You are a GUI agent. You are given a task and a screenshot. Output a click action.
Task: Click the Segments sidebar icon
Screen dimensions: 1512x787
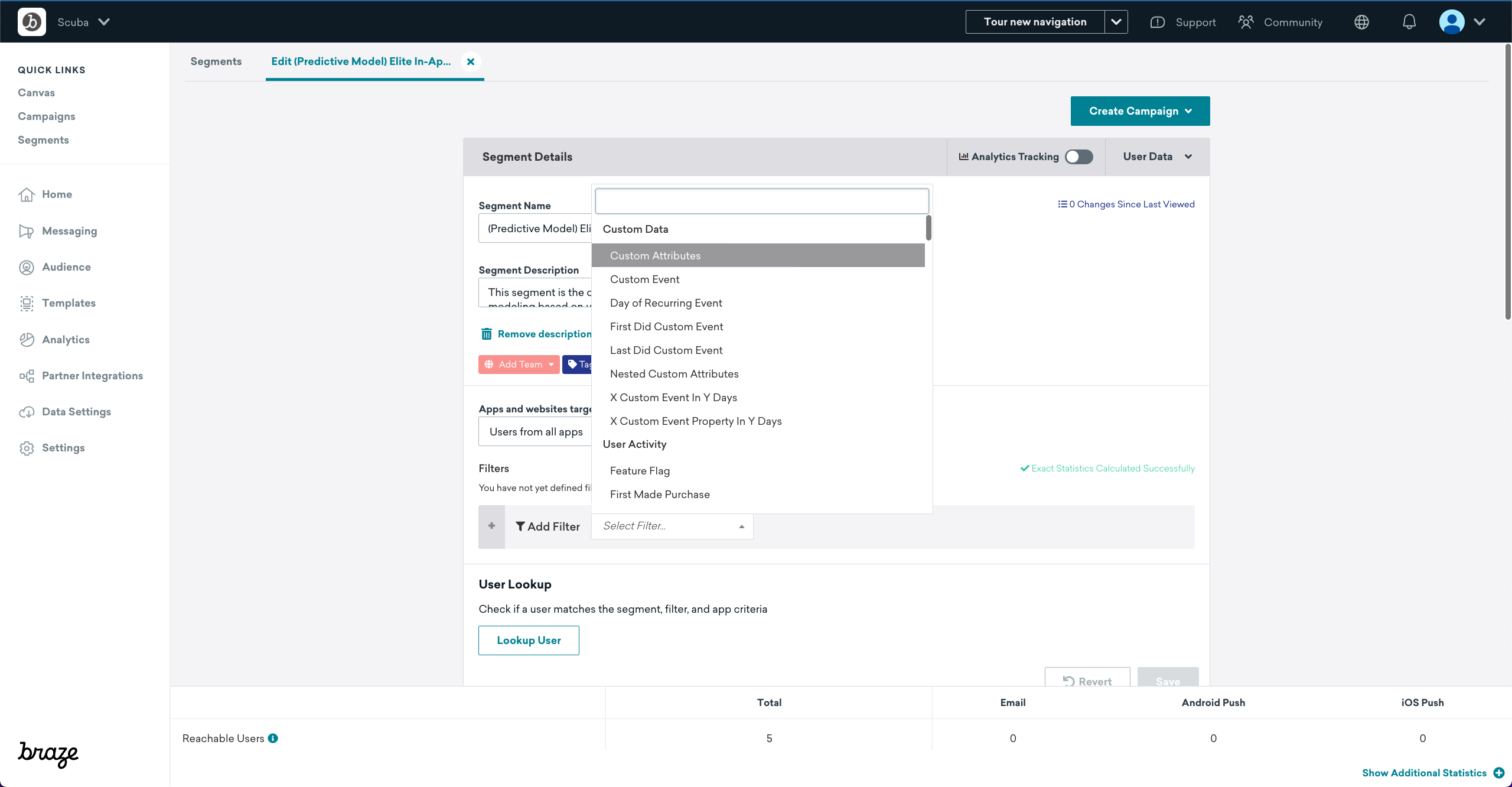(43, 139)
